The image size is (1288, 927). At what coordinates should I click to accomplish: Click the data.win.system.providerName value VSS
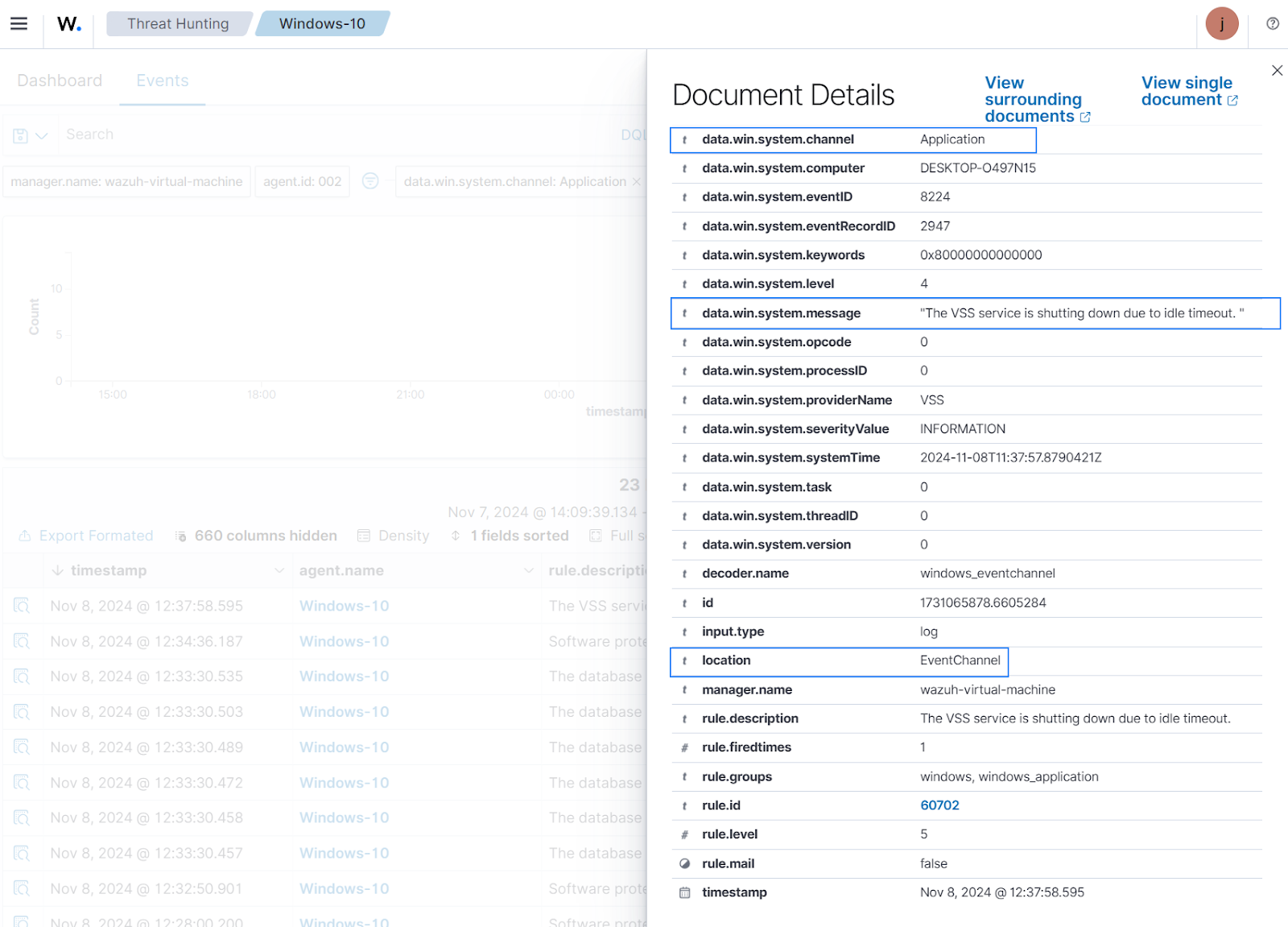click(932, 399)
